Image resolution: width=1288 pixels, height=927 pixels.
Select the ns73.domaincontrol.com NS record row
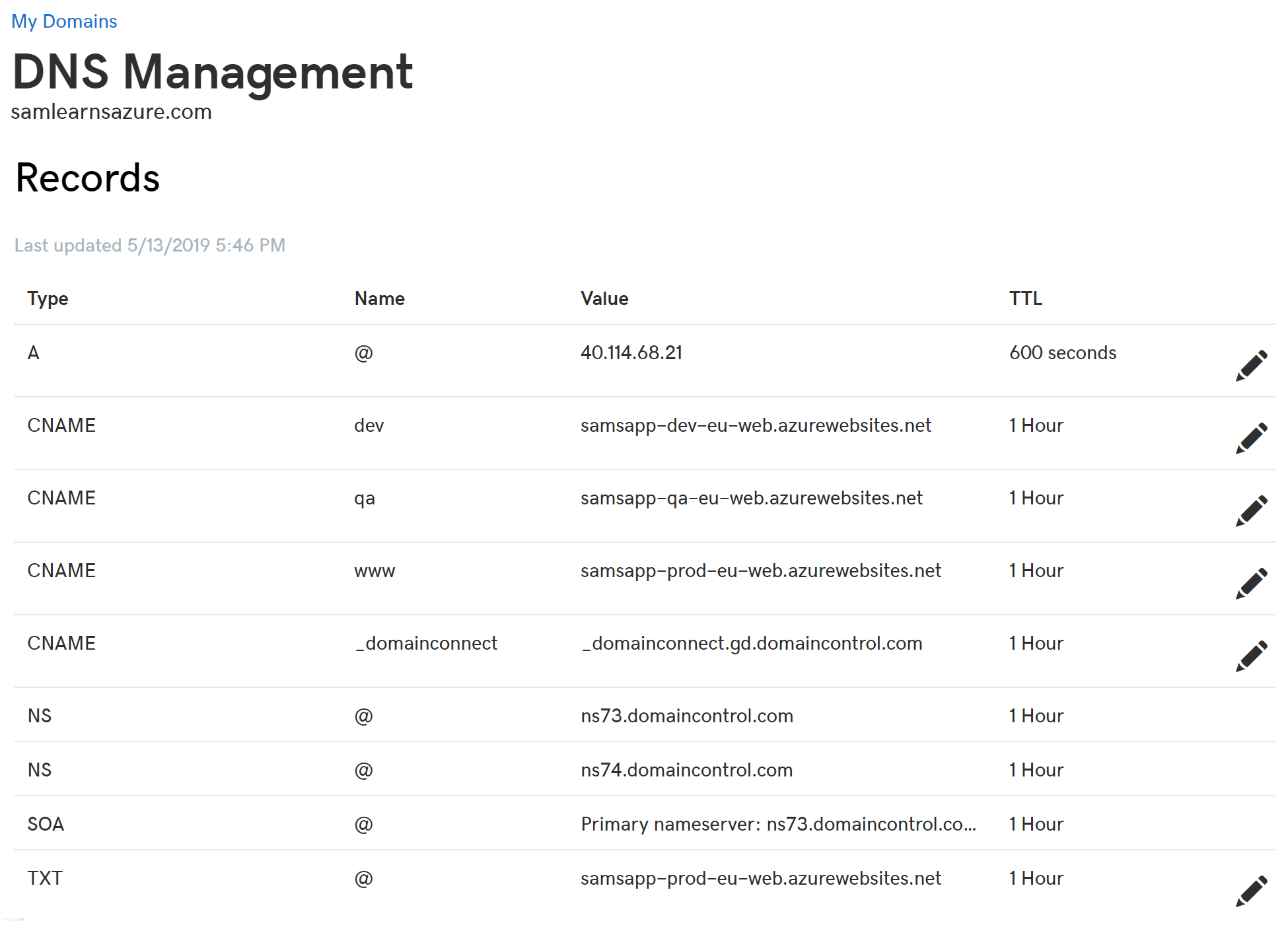point(686,716)
